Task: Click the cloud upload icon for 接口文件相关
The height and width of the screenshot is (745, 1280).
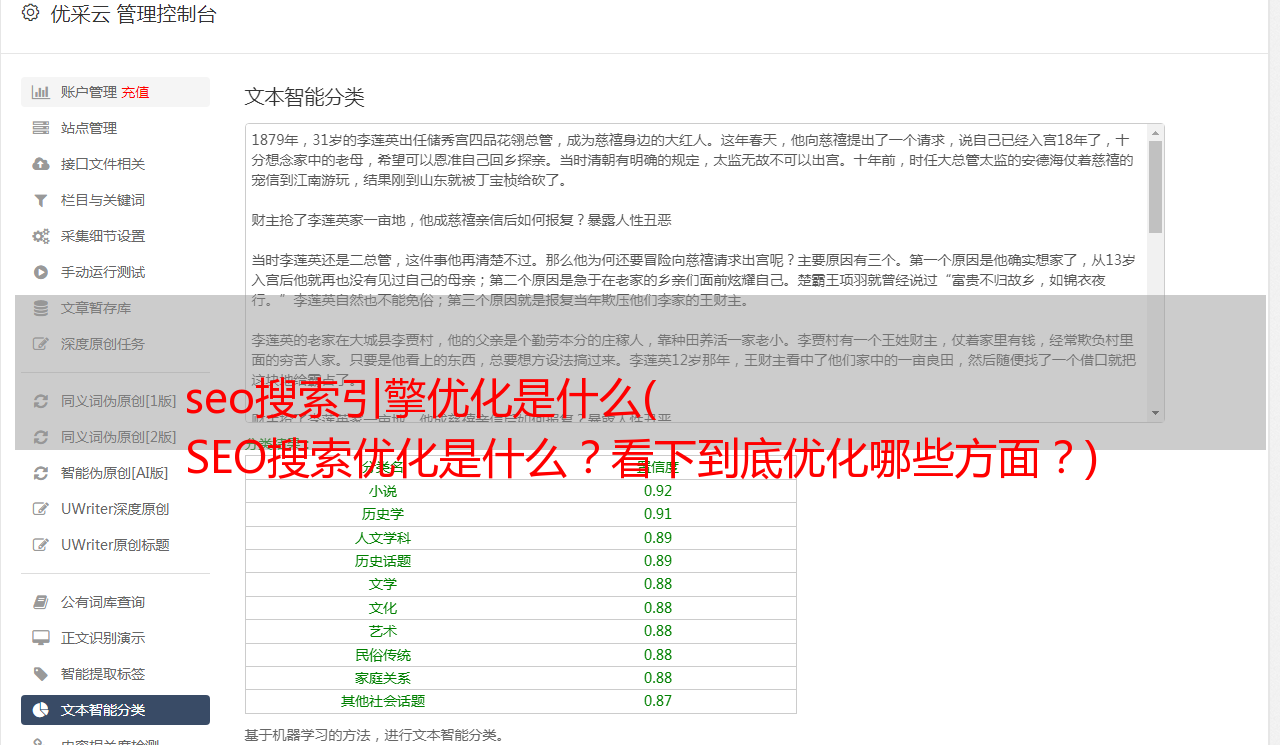Action: [x=41, y=164]
